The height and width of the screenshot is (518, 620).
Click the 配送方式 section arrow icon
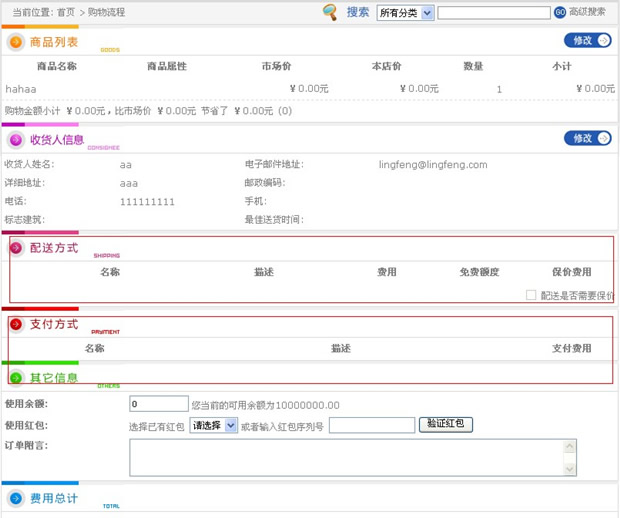[16, 248]
